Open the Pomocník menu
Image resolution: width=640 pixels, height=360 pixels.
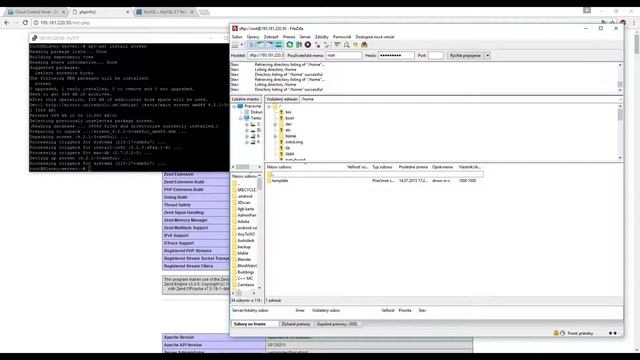[x=342, y=37]
